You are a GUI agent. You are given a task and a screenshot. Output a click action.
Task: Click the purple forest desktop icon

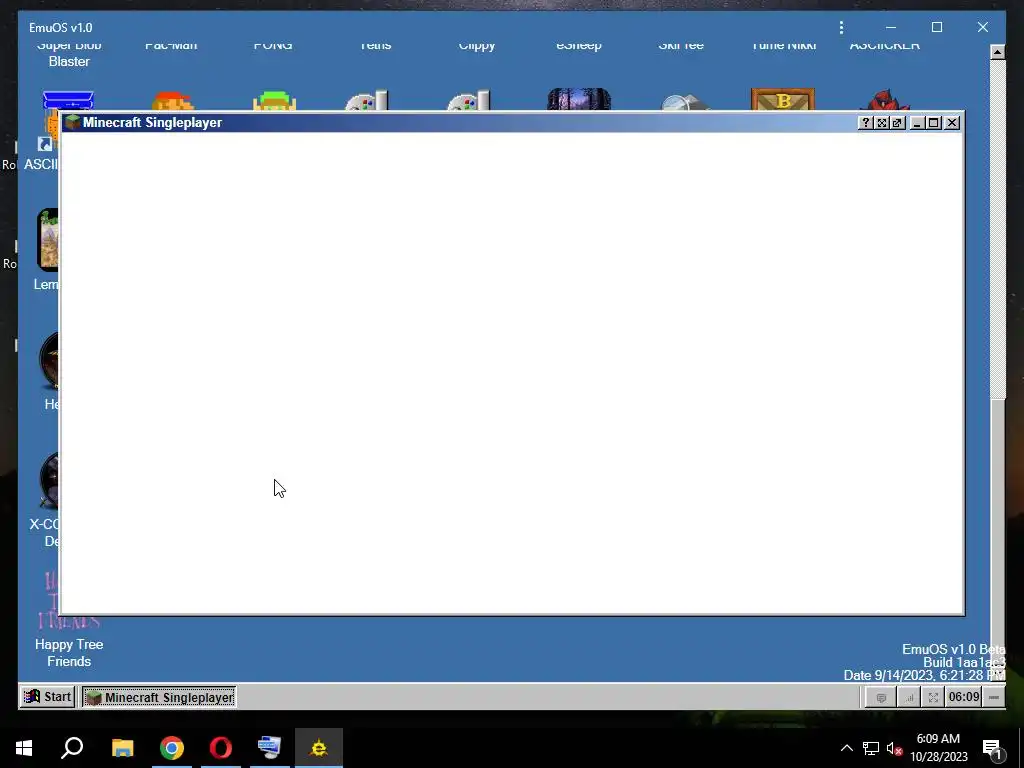pos(579,99)
